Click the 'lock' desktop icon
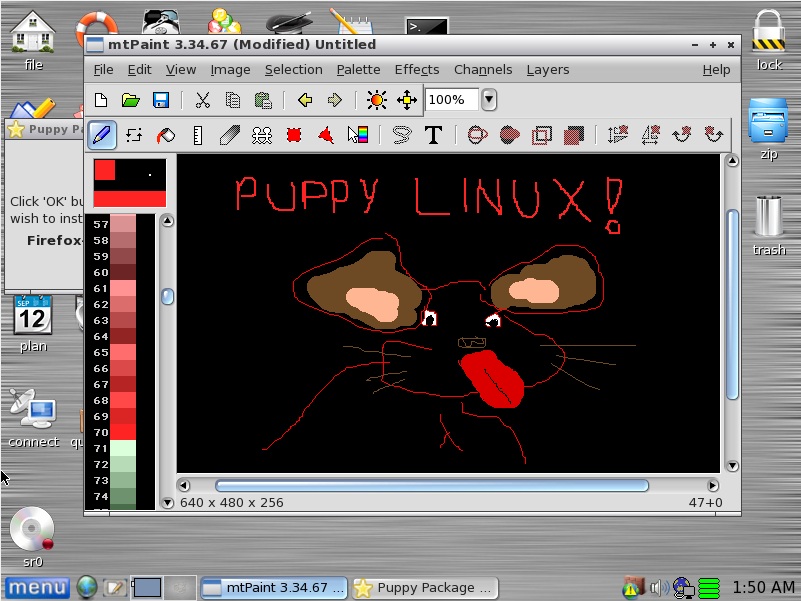801x601 pixels. 769,41
